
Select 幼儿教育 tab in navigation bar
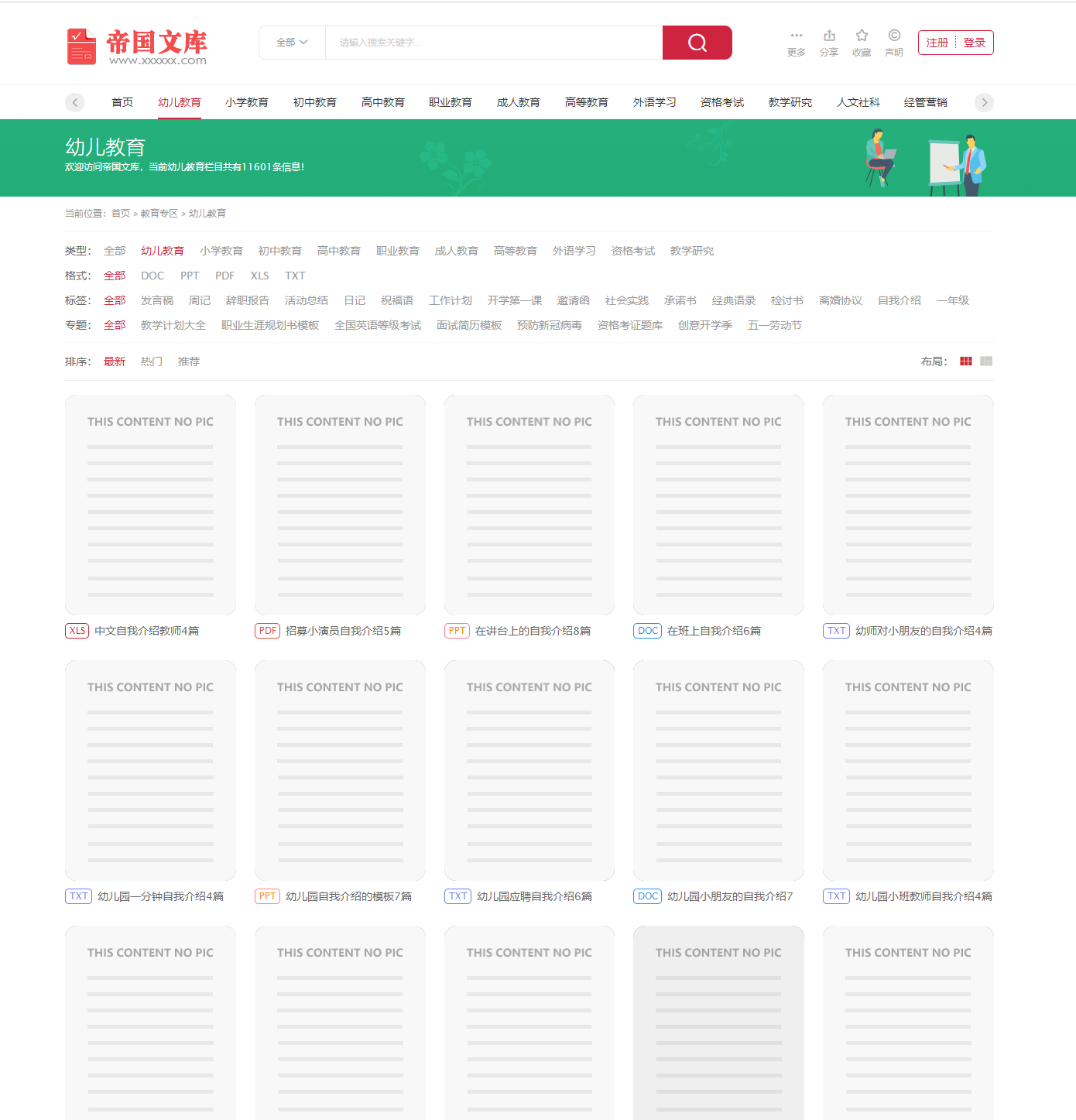coord(180,102)
